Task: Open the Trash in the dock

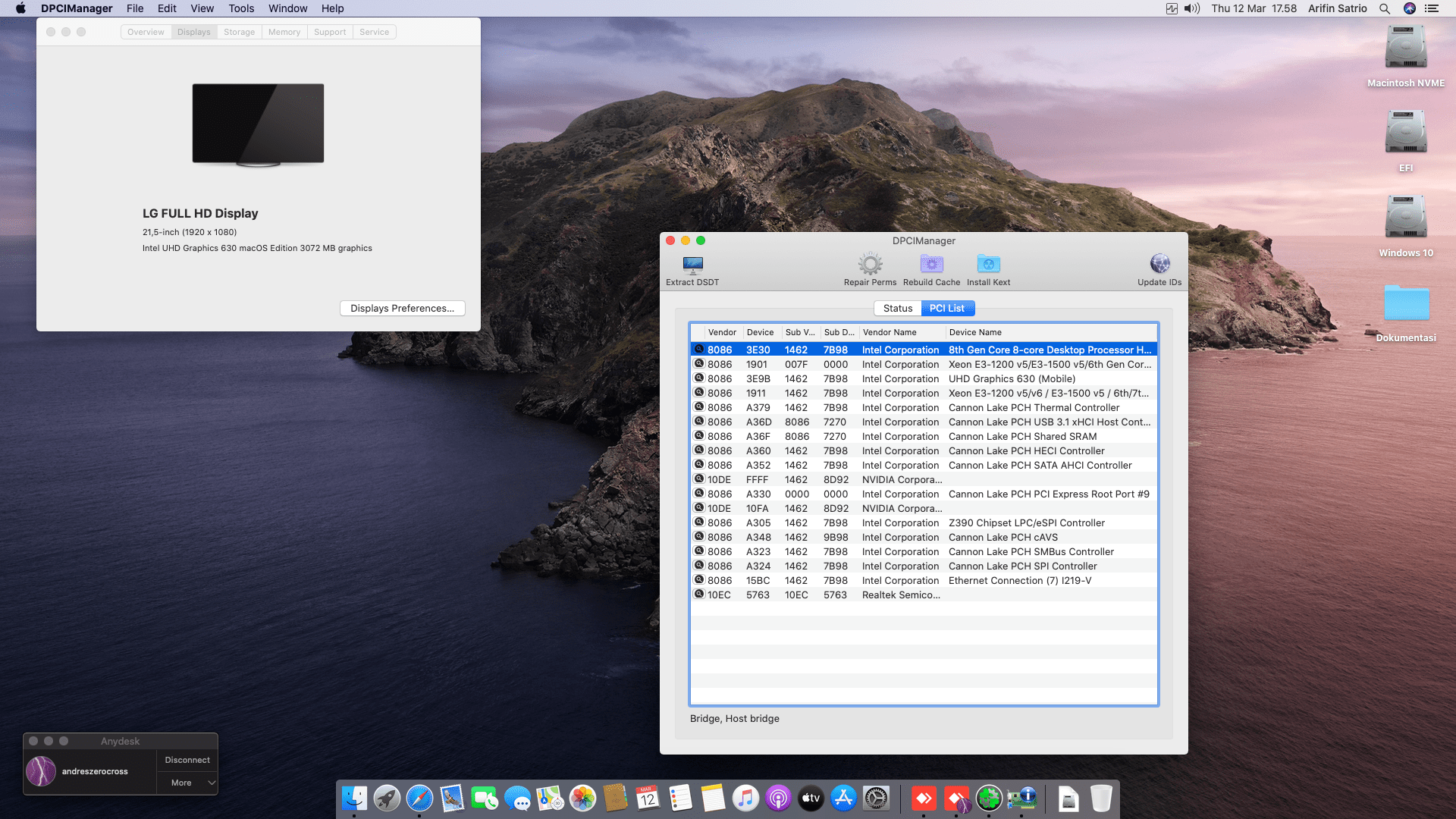Action: [x=1101, y=799]
